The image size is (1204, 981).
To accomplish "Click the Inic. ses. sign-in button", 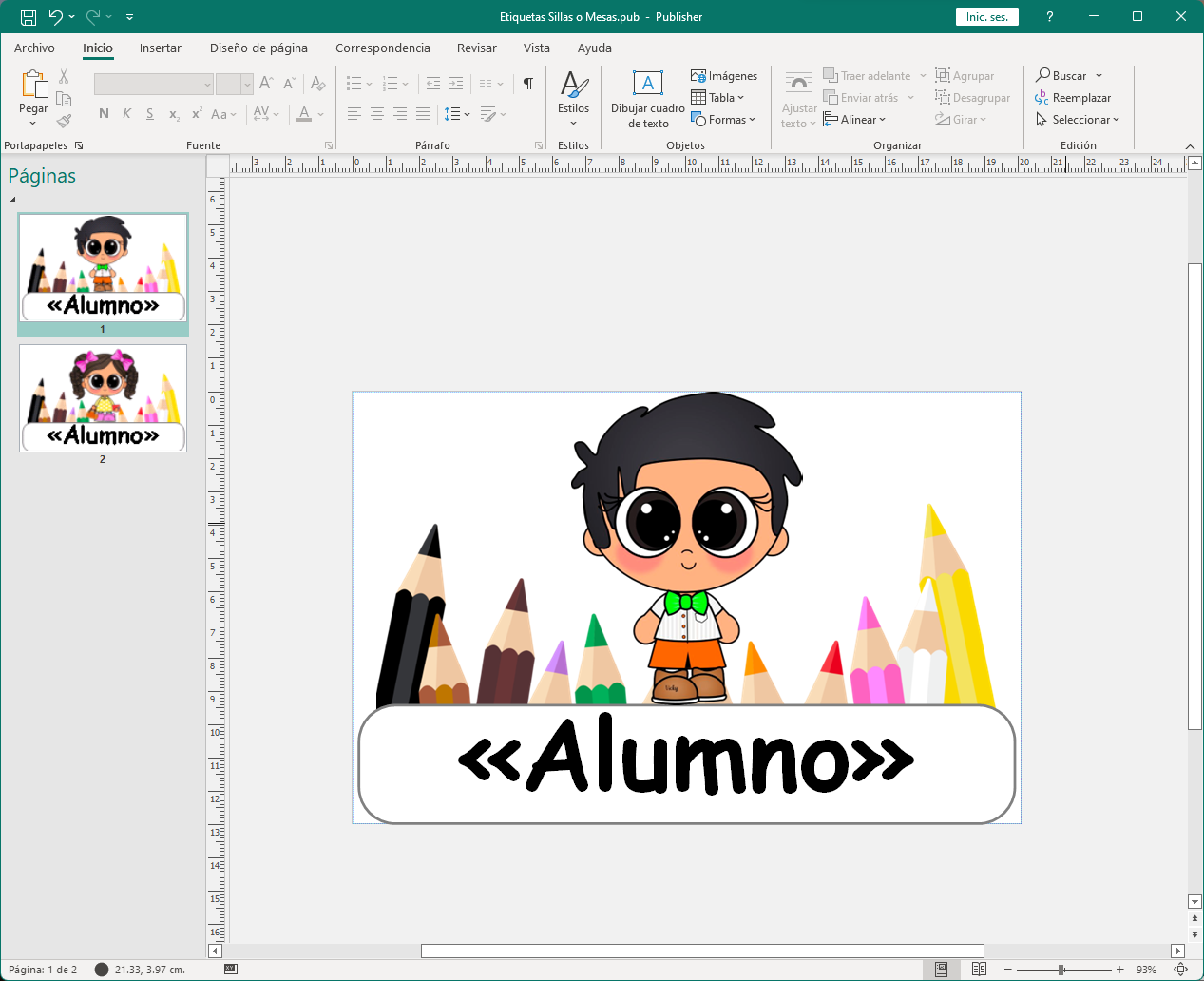I will click(986, 17).
